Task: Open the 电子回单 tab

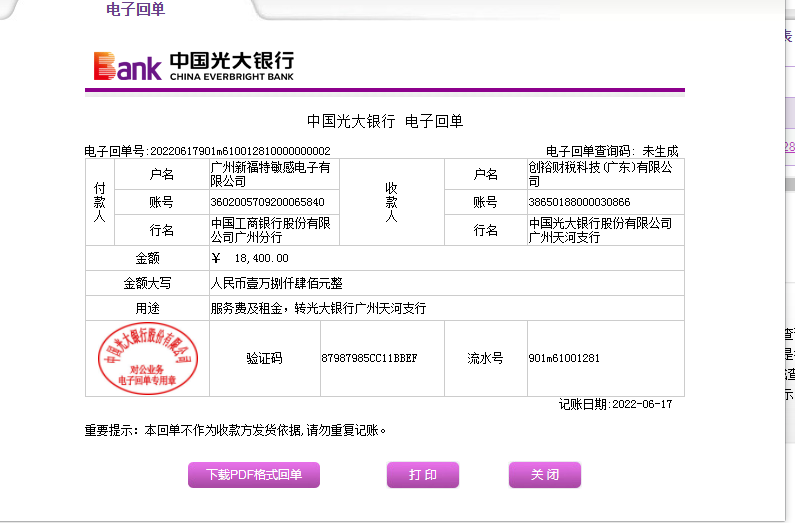Action: pos(135,9)
